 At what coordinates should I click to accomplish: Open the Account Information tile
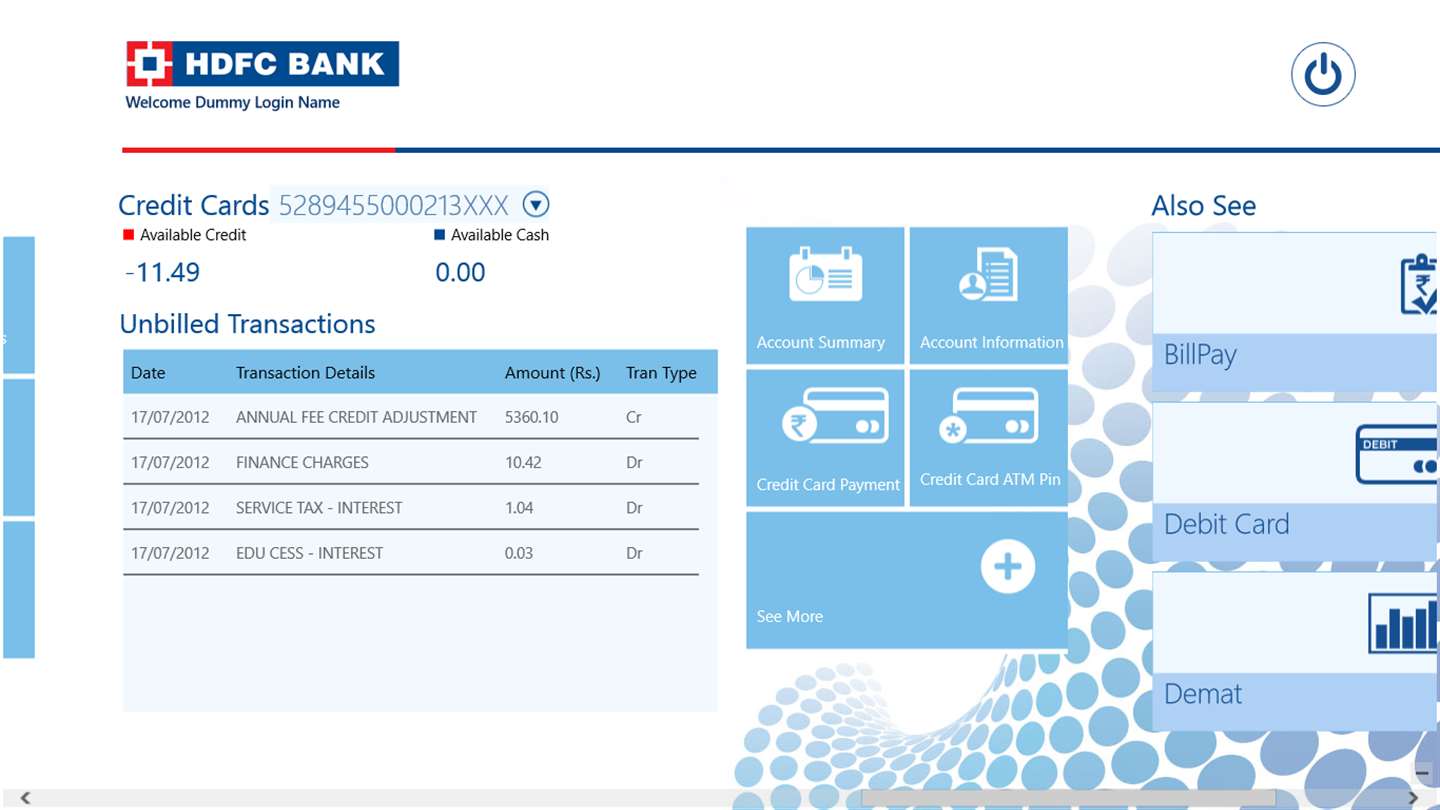tap(989, 295)
